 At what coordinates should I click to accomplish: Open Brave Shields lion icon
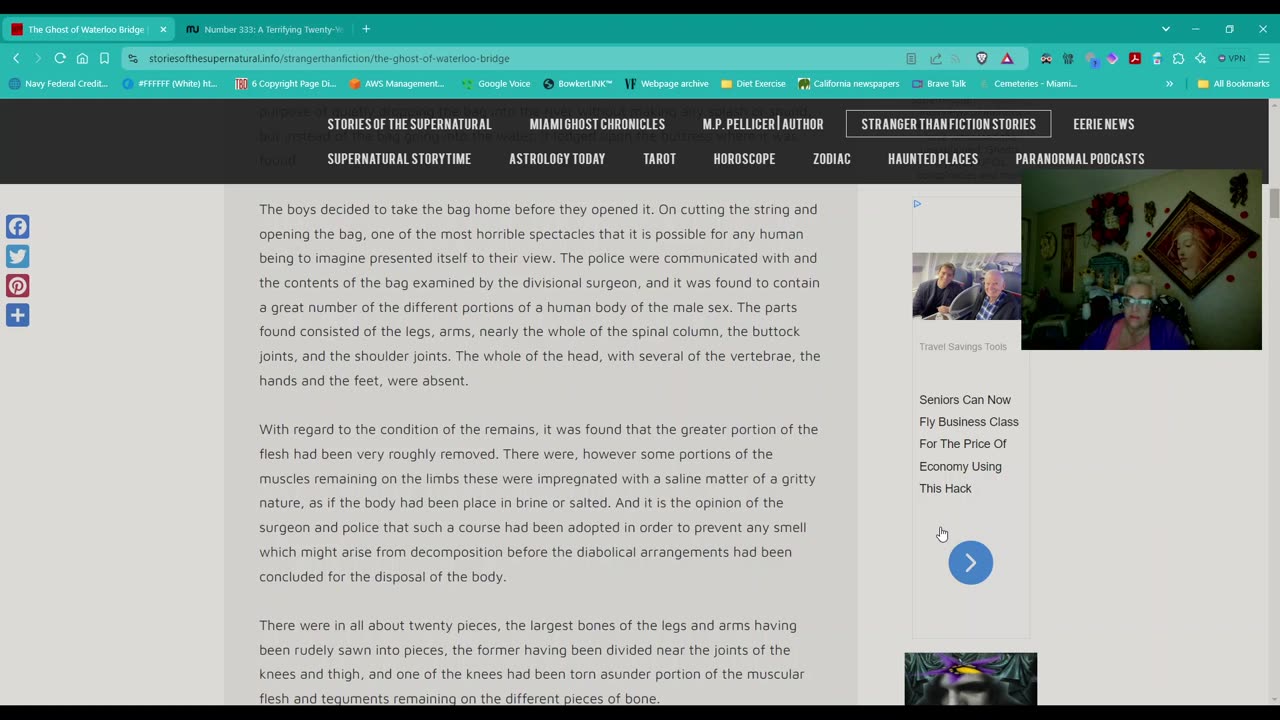pyautogui.click(x=982, y=58)
